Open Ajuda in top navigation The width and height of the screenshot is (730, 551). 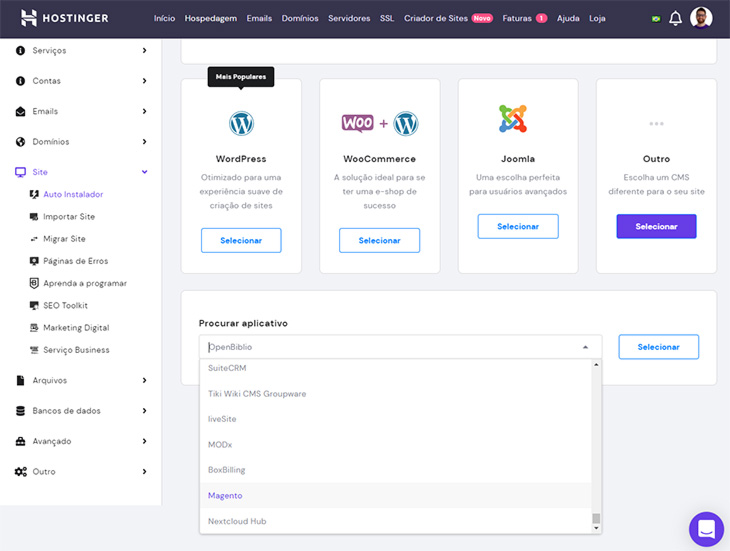point(568,19)
